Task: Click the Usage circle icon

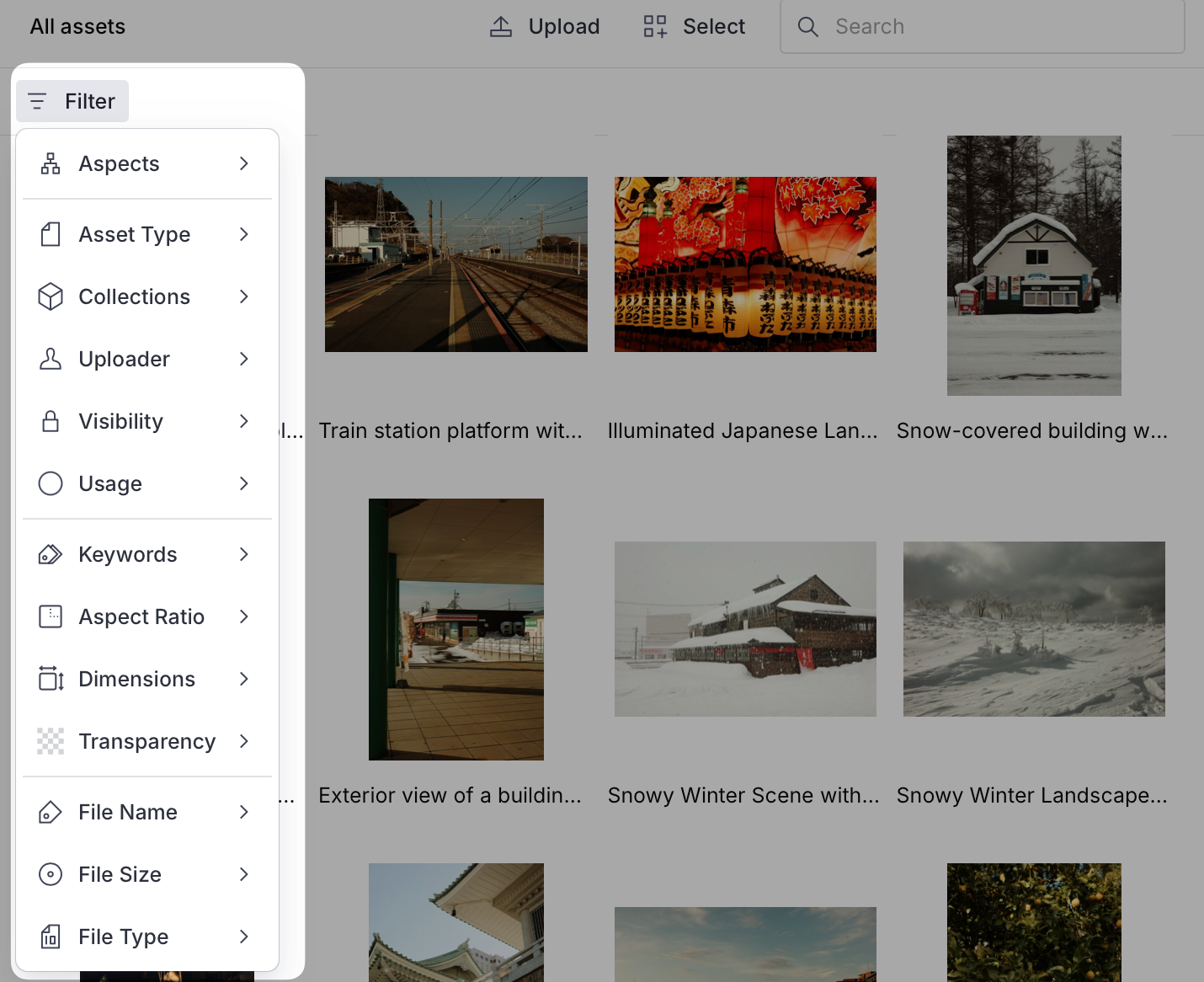Action: [51, 483]
